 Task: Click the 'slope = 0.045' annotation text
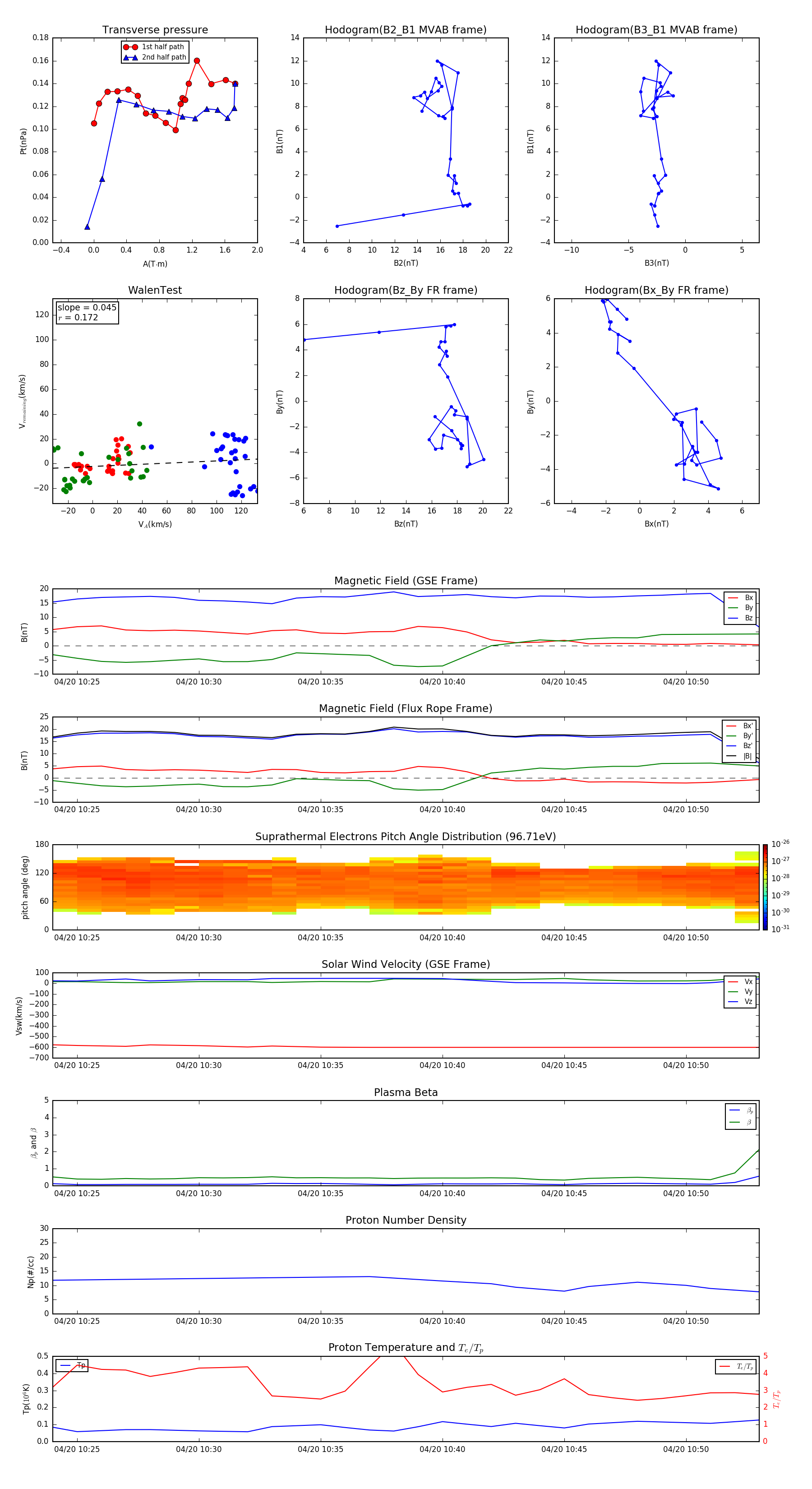click(x=87, y=308)
